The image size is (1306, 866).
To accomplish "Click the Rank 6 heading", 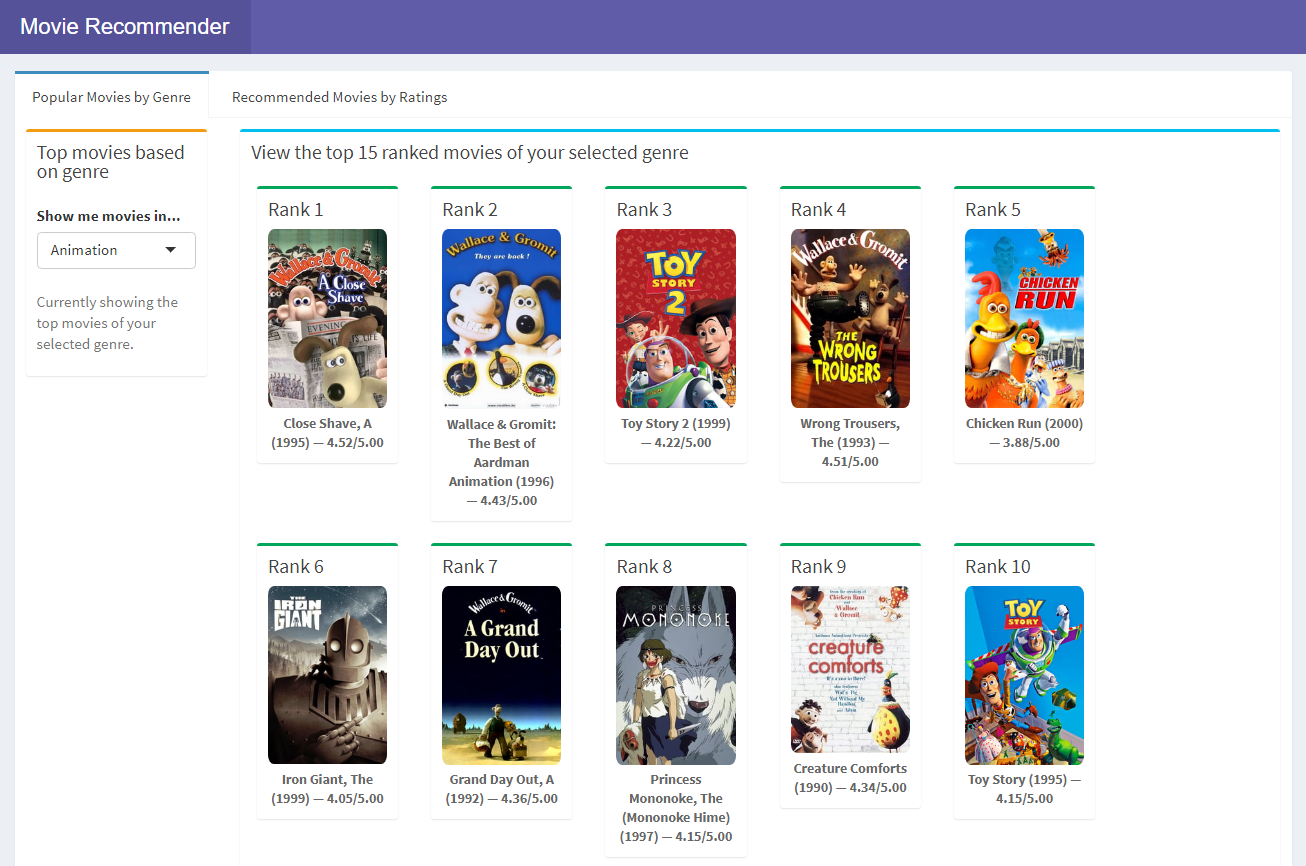I will [x=296, y=567].
